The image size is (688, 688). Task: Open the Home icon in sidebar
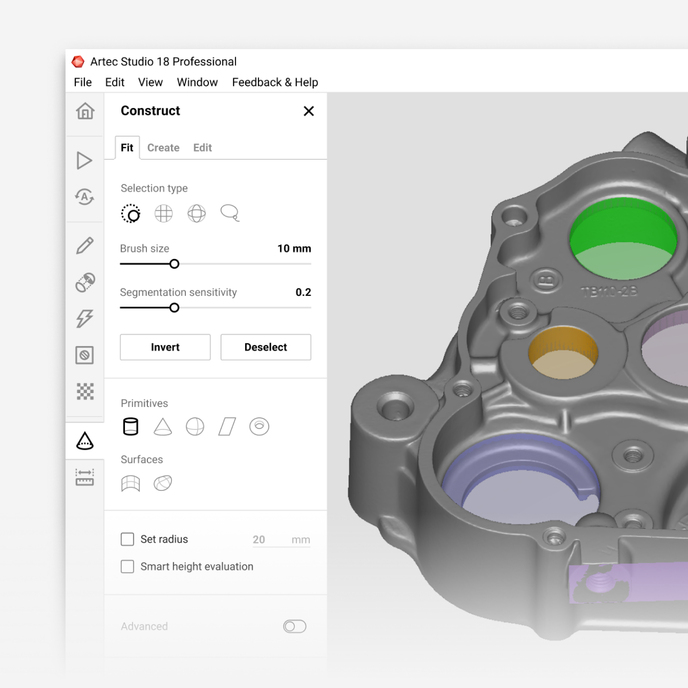[85, 111]
